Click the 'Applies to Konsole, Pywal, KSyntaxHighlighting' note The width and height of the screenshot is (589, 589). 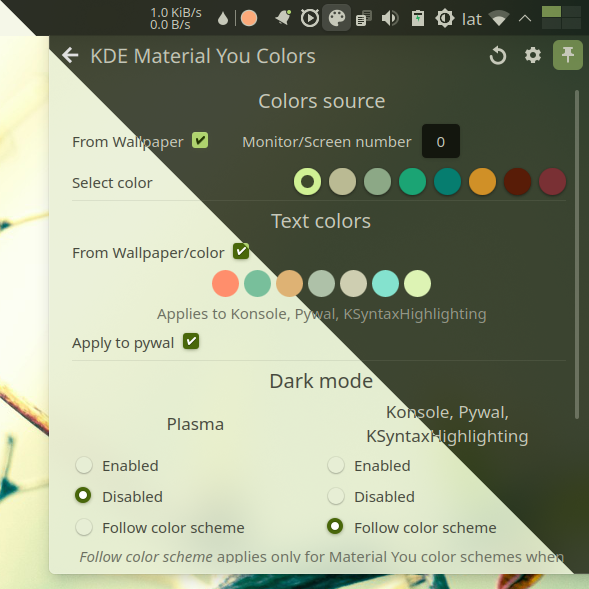[322, 314]
